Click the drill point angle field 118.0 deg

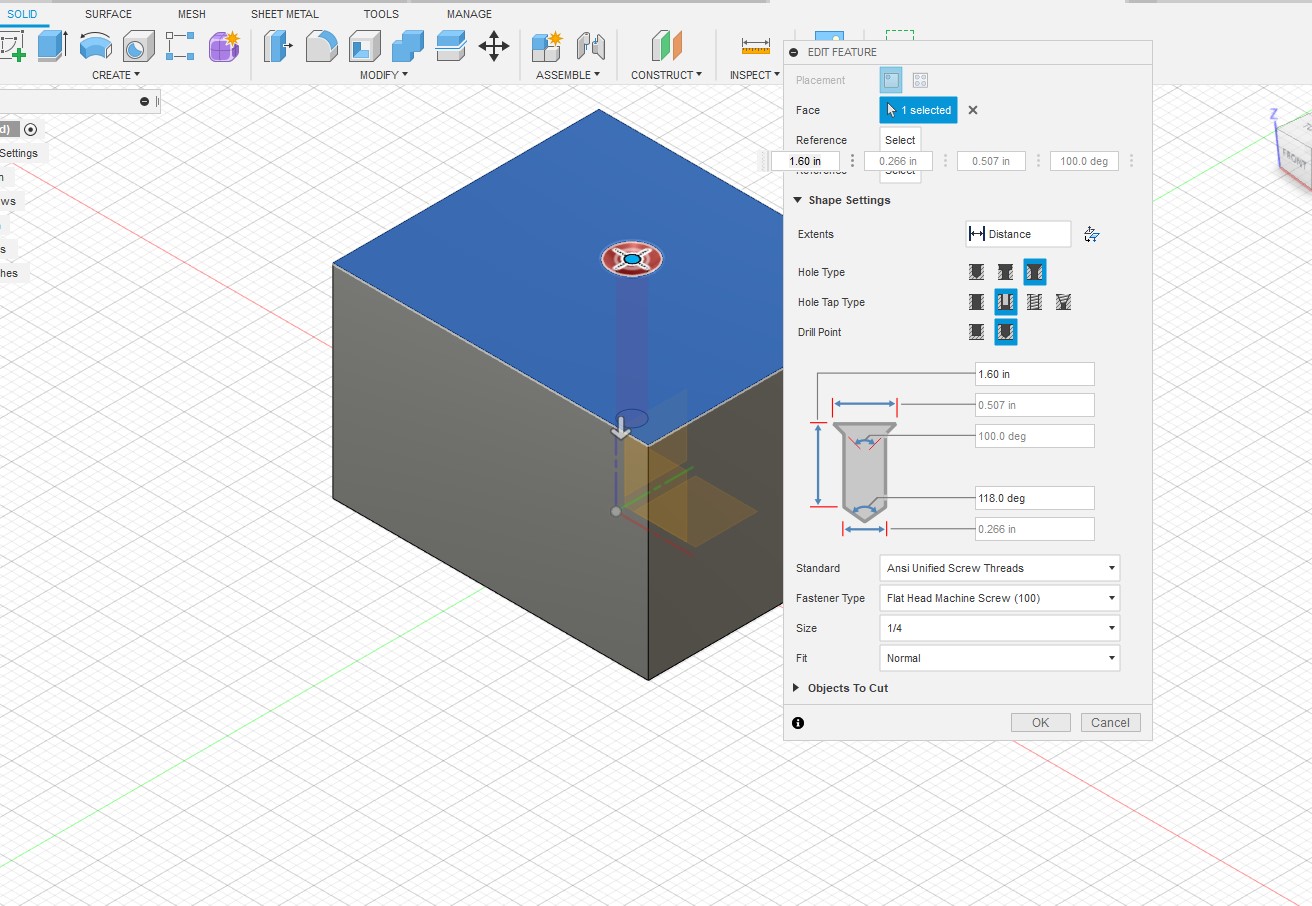click(1035, 498)
